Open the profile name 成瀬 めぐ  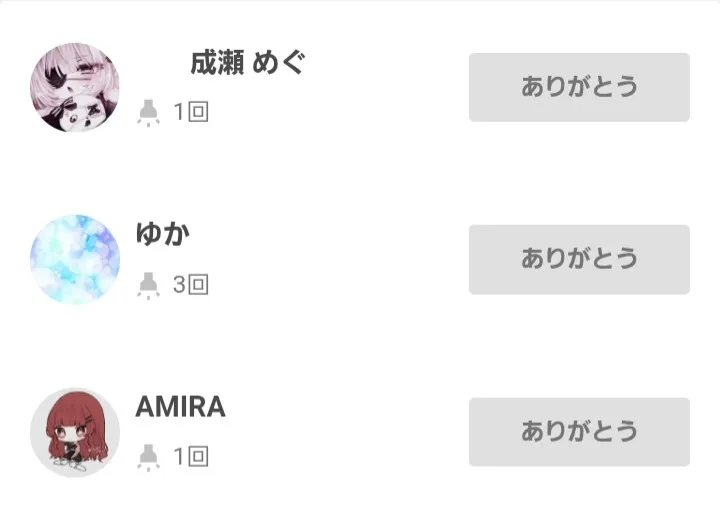coord(247,63)
